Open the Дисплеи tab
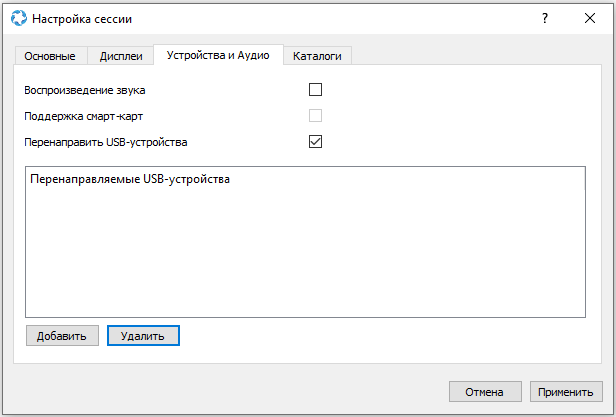 120,56
